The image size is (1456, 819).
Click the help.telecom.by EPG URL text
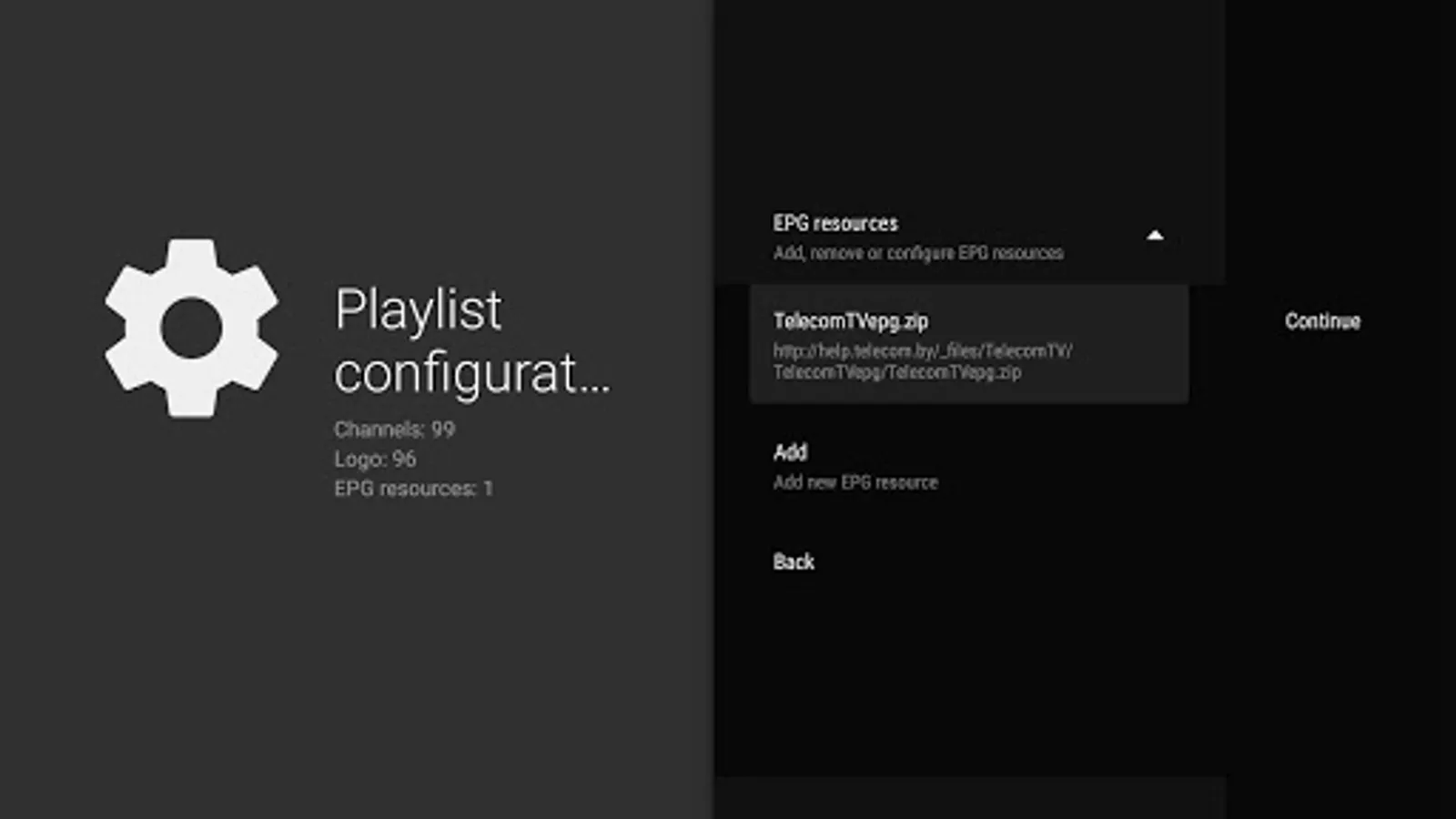point(923,361)
